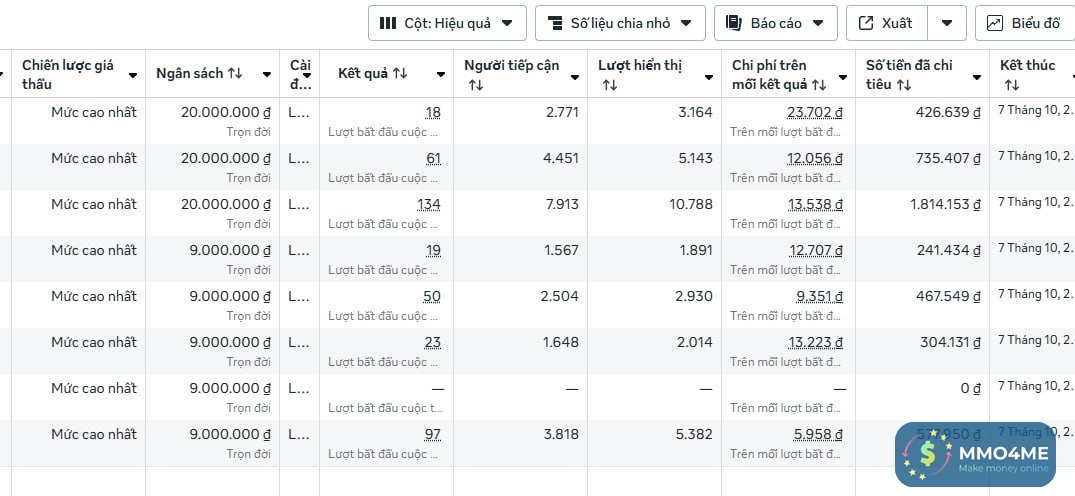Sort the Kết quả column via sort arrows
The height and width of the screenshot is (496, 1075).
tap(400, 74)
